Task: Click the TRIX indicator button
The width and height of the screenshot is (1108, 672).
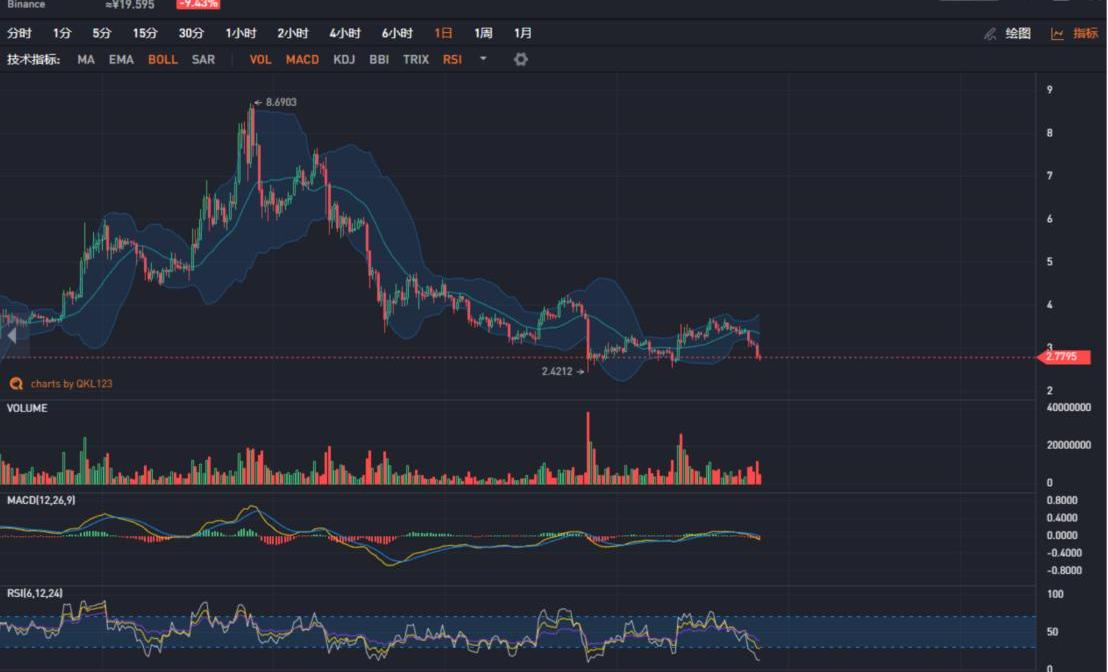Action: tap(416, 60)
